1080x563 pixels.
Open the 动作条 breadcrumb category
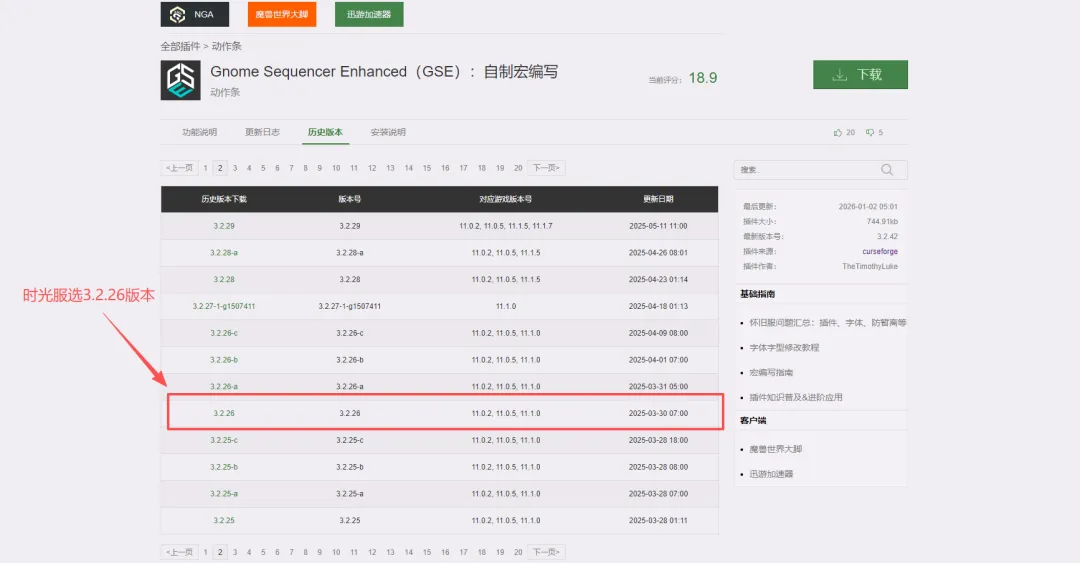[227, 46]
